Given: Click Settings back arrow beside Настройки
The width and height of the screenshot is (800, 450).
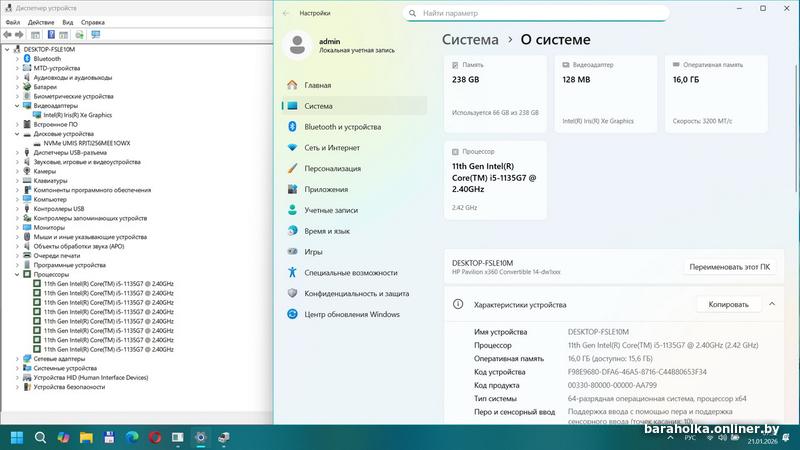Looking at the screenshot, I should pyautogui.click(x=286, y=13).
